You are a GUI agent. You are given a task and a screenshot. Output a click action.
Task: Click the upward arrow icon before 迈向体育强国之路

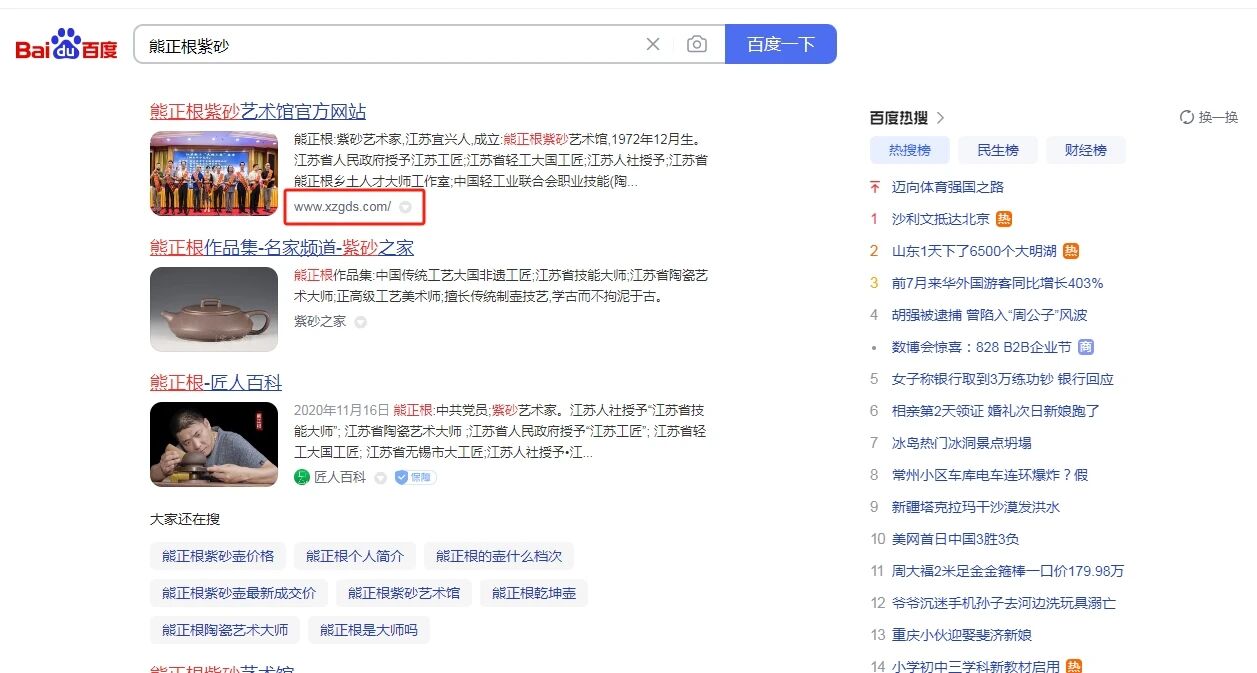[875, 187]
